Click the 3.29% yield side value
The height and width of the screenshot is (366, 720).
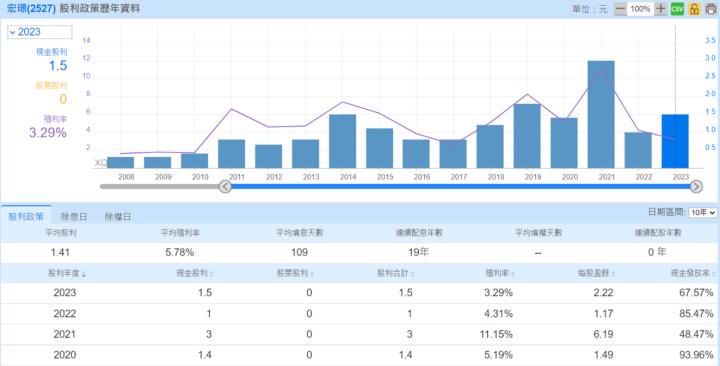coord(48,133)
